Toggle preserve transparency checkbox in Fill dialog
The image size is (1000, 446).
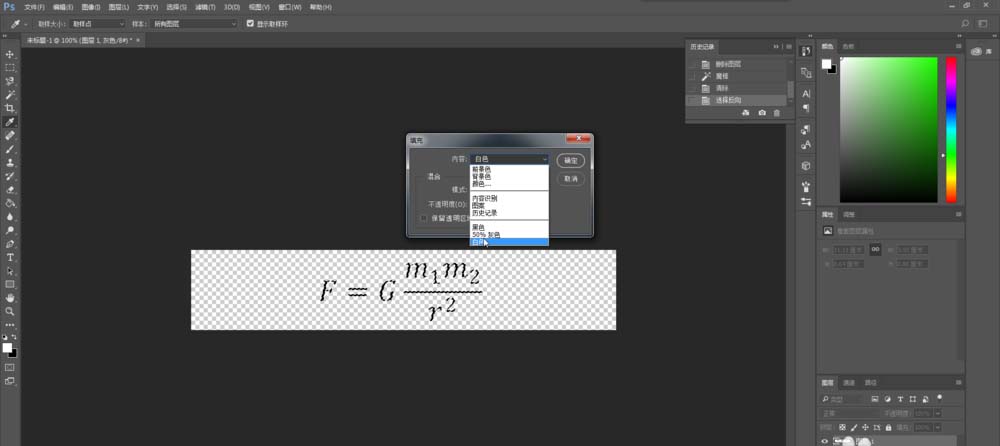(x=423, y=218)
